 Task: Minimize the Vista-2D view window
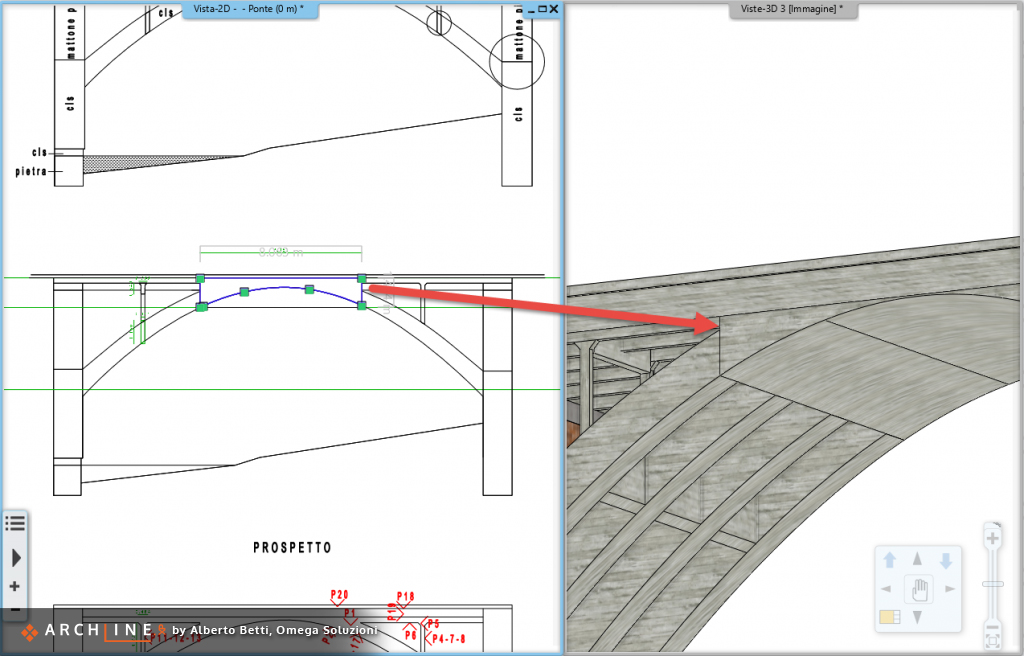click(x=531, y=10)
